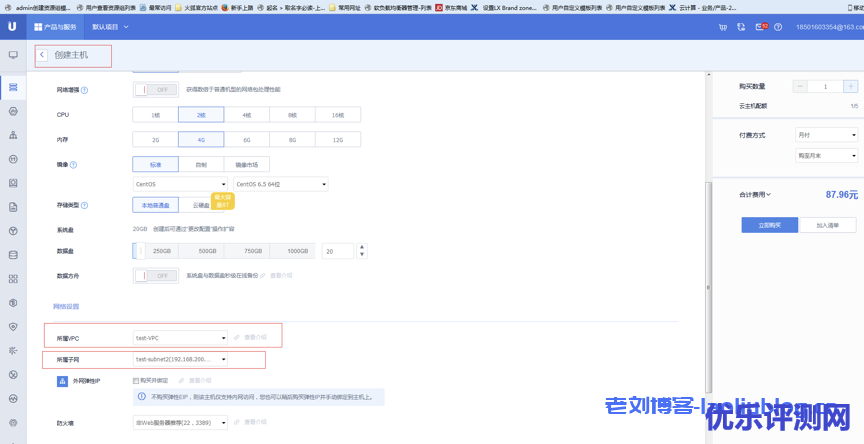Open the 购至月末 dropdown
Screen dimensions: 864x444
point(827,155)
